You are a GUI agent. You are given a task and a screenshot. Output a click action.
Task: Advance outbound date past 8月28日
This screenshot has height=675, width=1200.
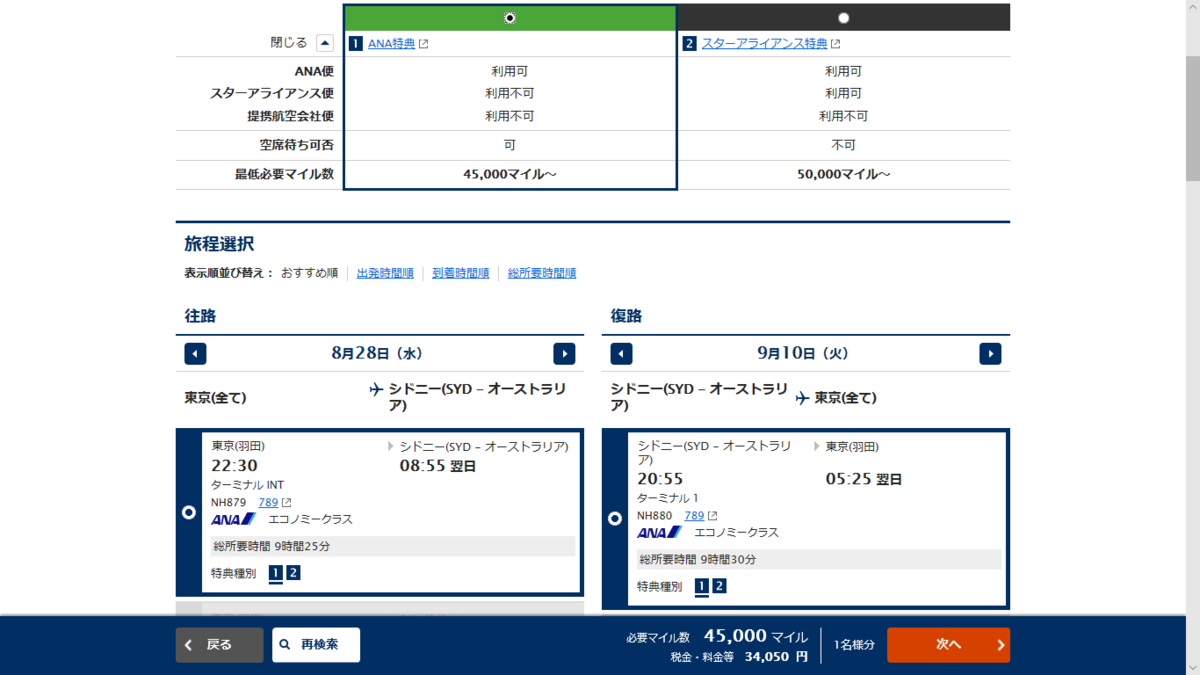[564, 353]
